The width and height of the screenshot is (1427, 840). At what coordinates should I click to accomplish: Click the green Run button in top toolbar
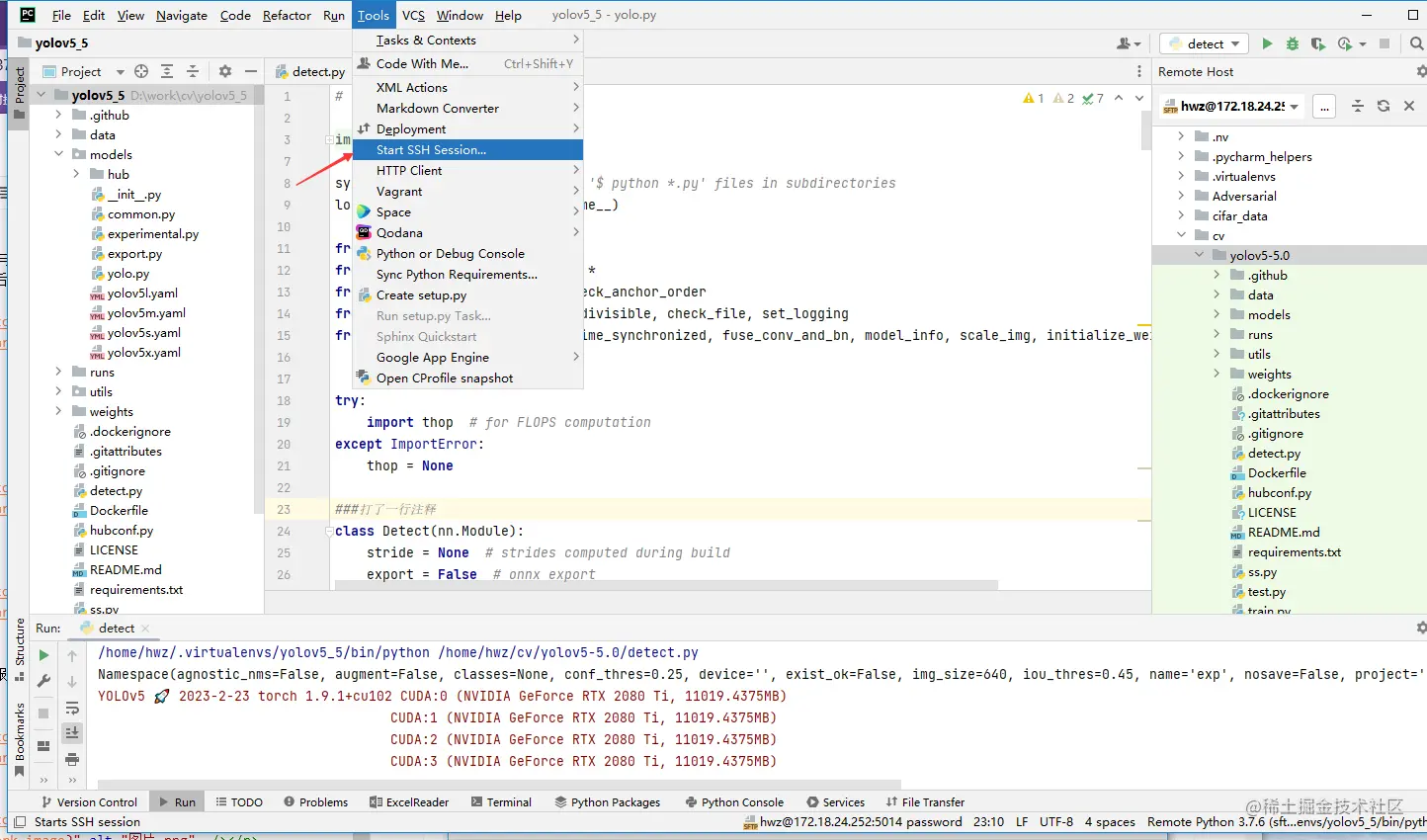[1267, 43]
